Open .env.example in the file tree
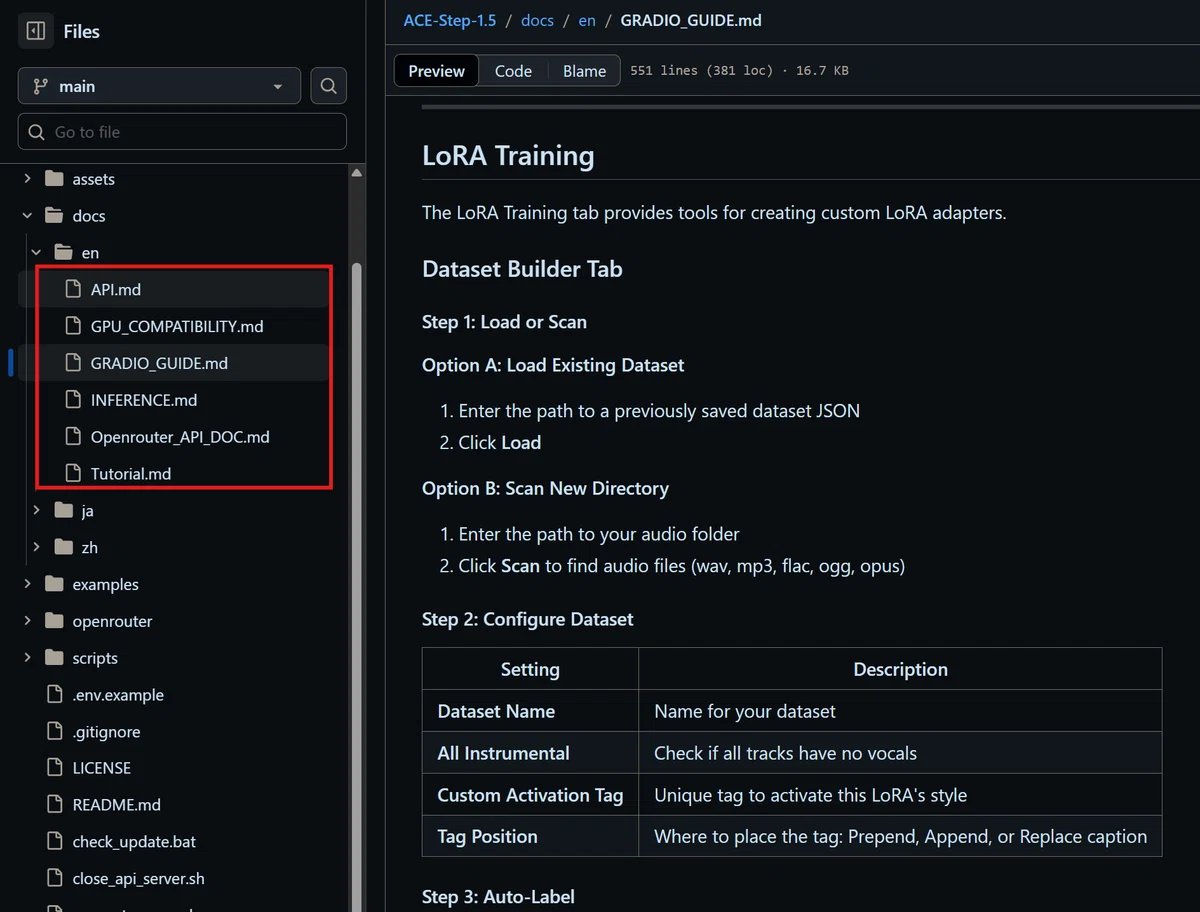 [118, 695]
